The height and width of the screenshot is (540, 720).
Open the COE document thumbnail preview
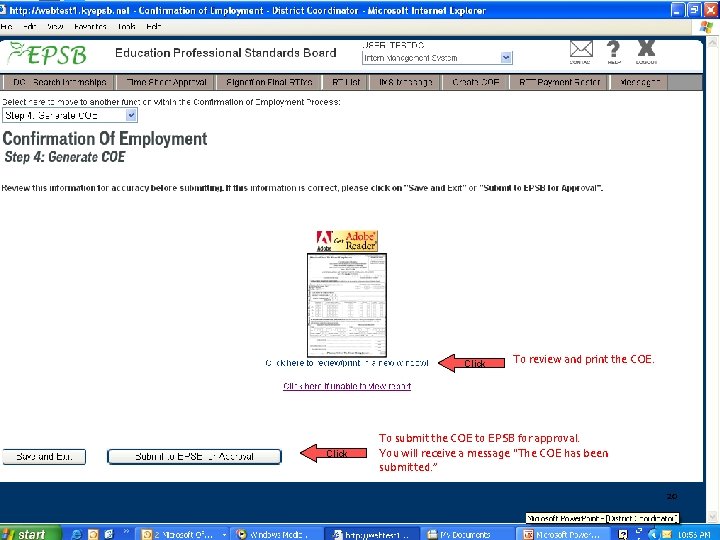click(347, 305)
